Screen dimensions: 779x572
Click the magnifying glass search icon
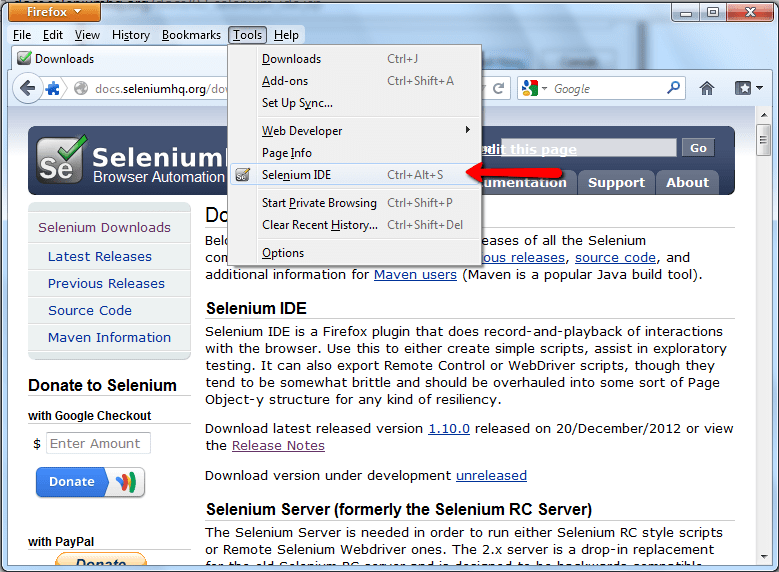(x=673, y=88)
